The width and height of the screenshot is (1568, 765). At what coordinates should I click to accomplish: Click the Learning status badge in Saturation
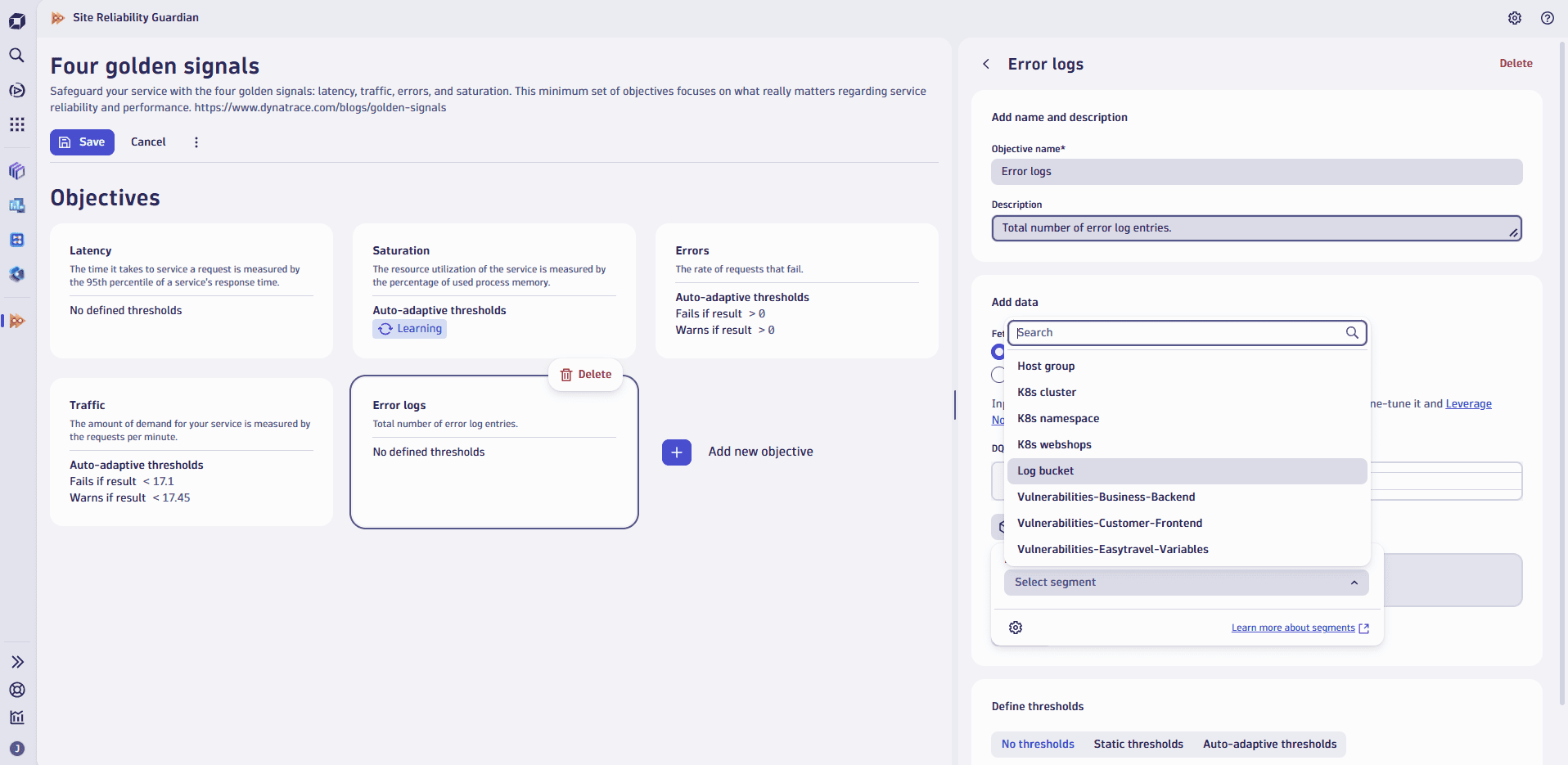(x=410, y=329)
